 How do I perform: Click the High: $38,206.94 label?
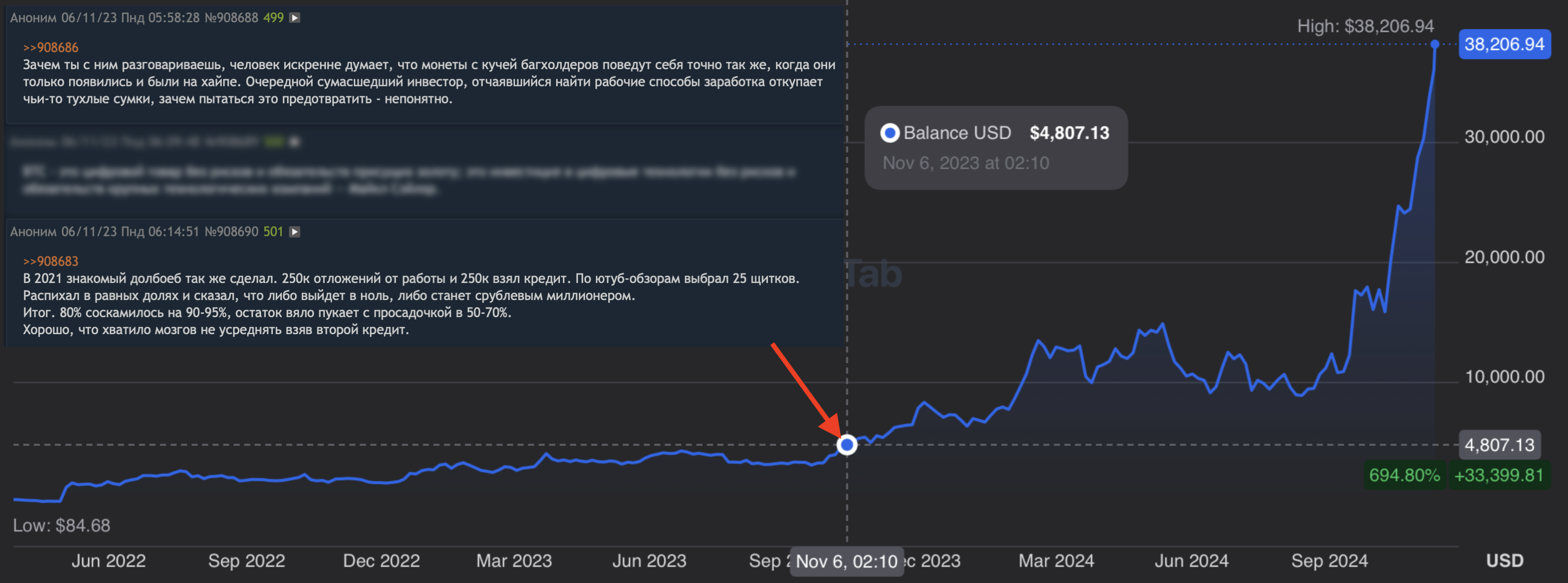click(x=1365, y=26)
